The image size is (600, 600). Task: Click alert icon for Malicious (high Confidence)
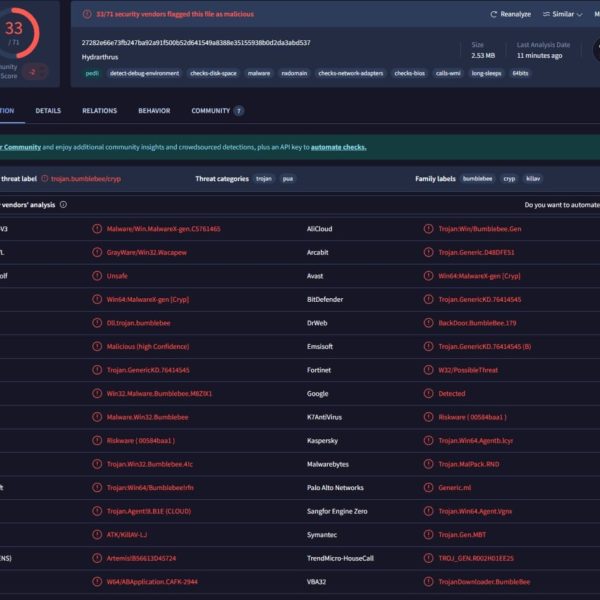97,346
